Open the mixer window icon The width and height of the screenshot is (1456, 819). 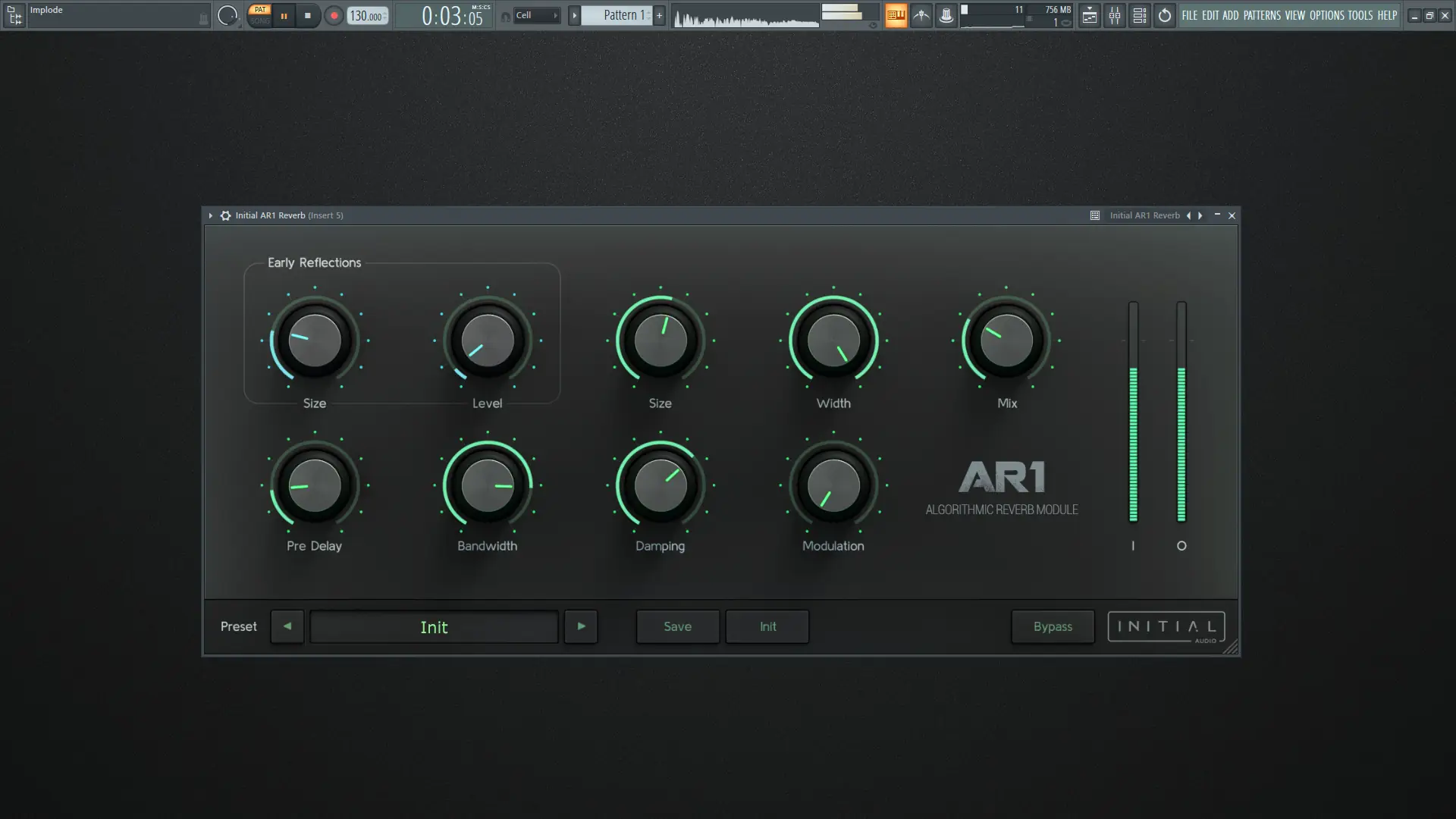click(x=1114, y=15)
